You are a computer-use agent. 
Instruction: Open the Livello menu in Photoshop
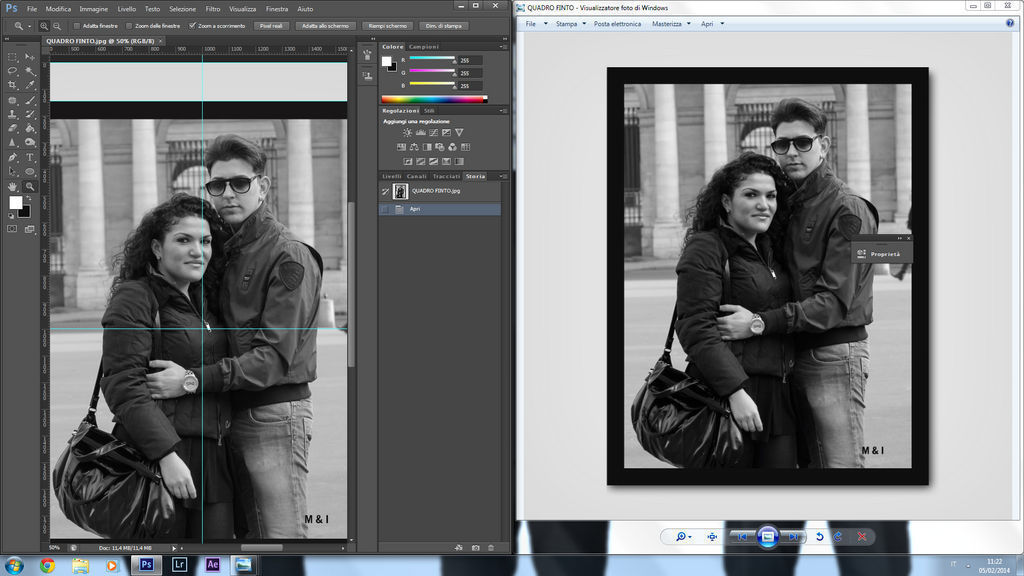coord(127,9)
